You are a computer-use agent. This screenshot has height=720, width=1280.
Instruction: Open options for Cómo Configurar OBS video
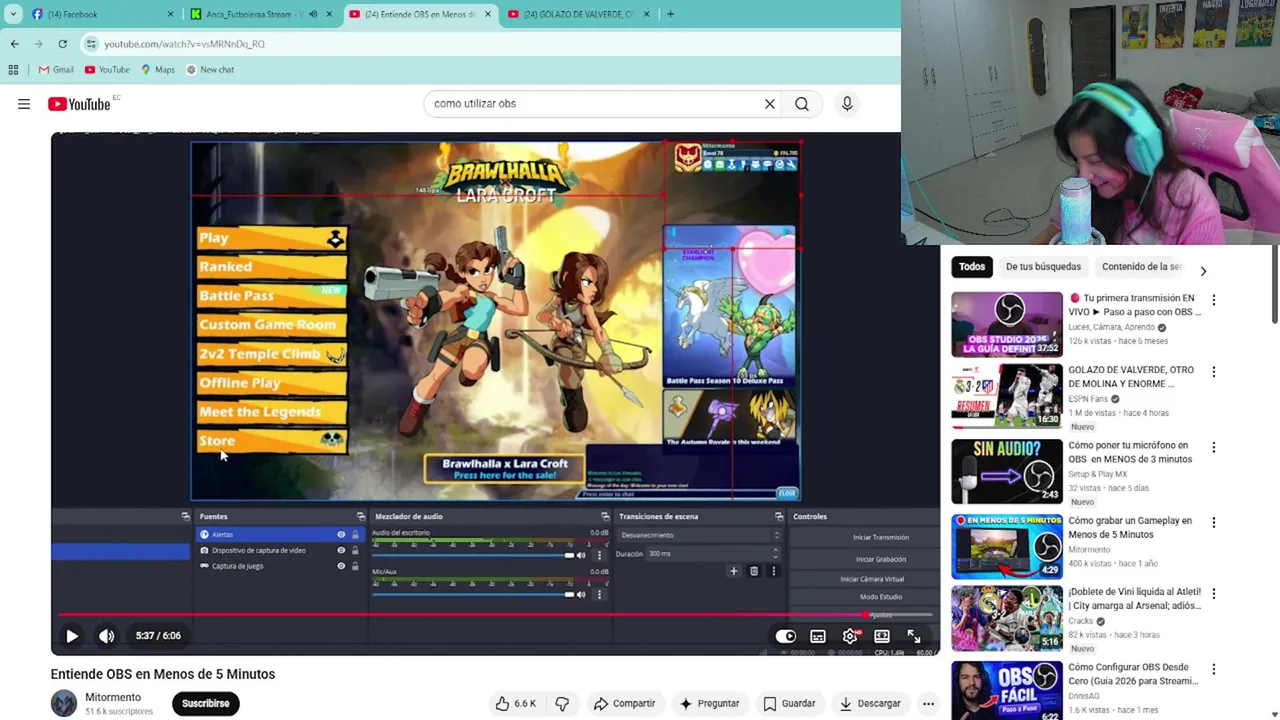[1214, 669]
